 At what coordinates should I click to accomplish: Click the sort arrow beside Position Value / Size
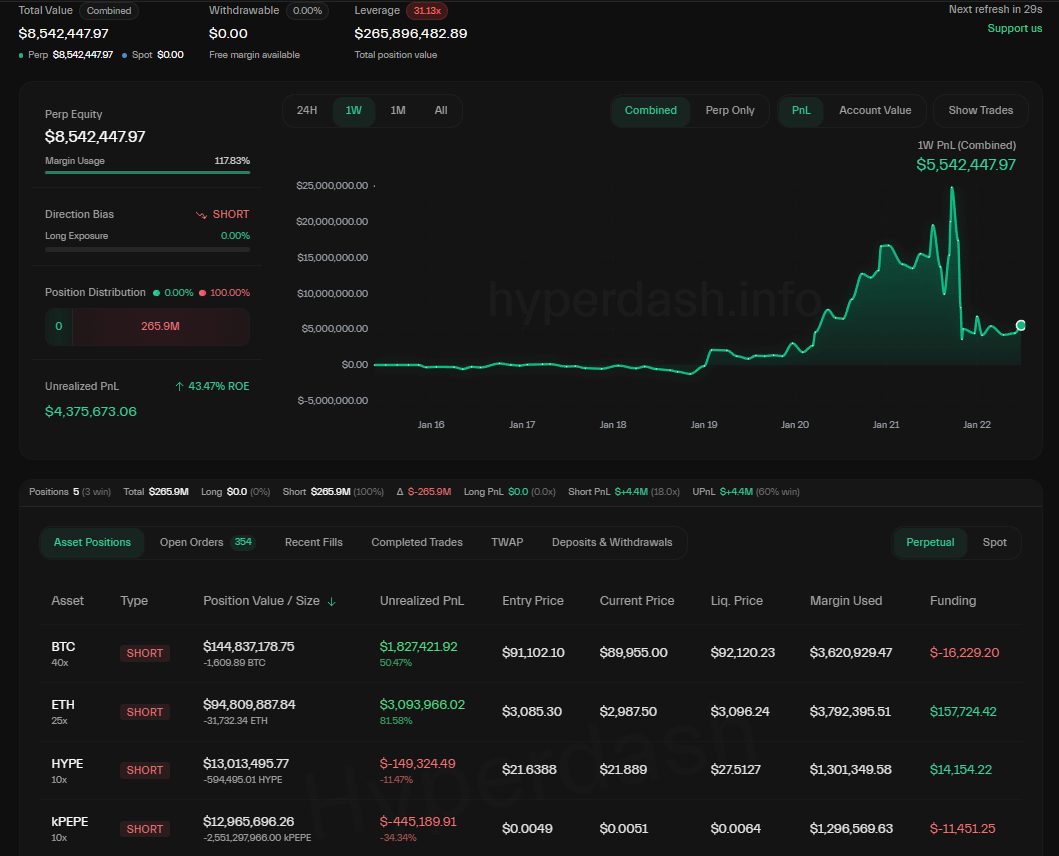coord(332,601)
